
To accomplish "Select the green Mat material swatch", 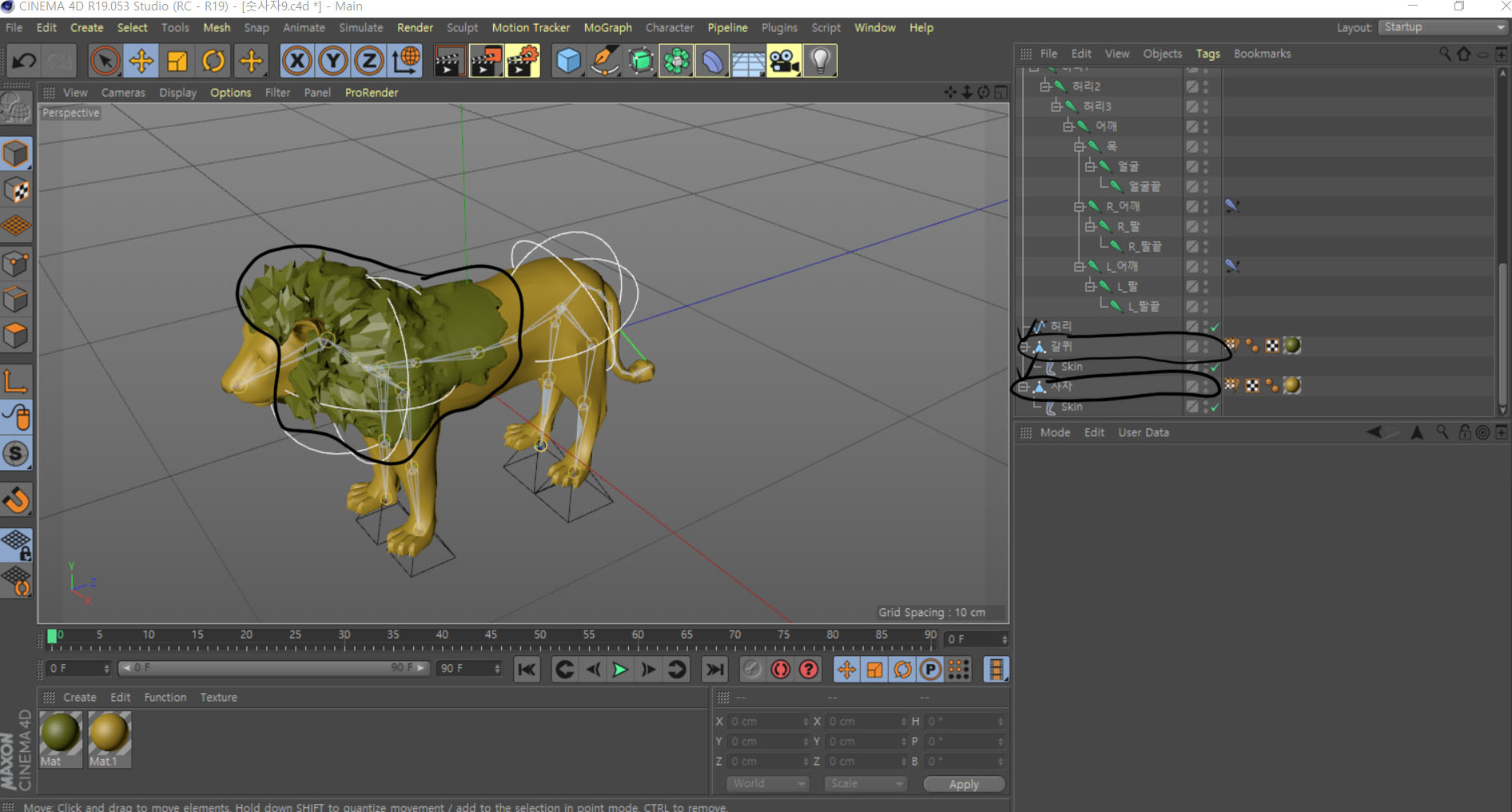I will coord(61,733).
